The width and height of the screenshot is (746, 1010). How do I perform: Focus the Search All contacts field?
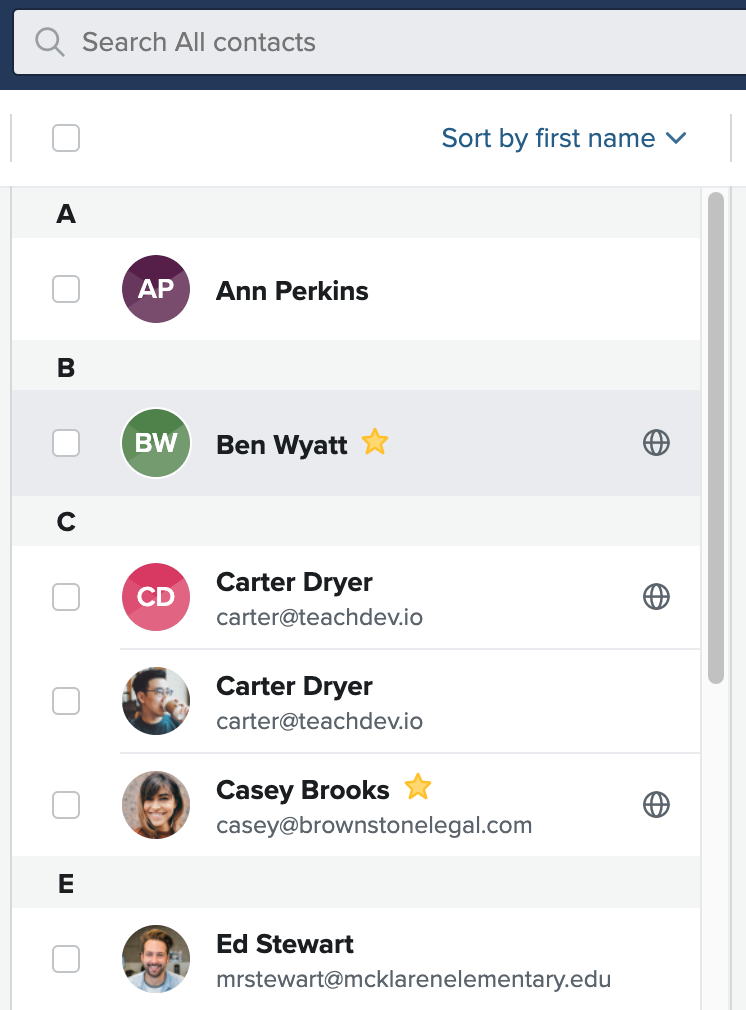pos(380,43)
